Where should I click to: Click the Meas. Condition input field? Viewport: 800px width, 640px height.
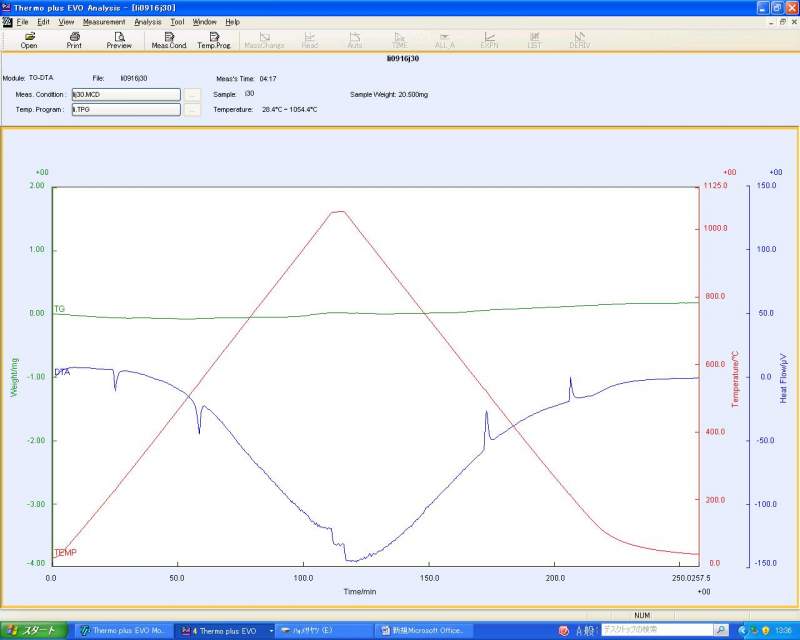coord(125,94)
